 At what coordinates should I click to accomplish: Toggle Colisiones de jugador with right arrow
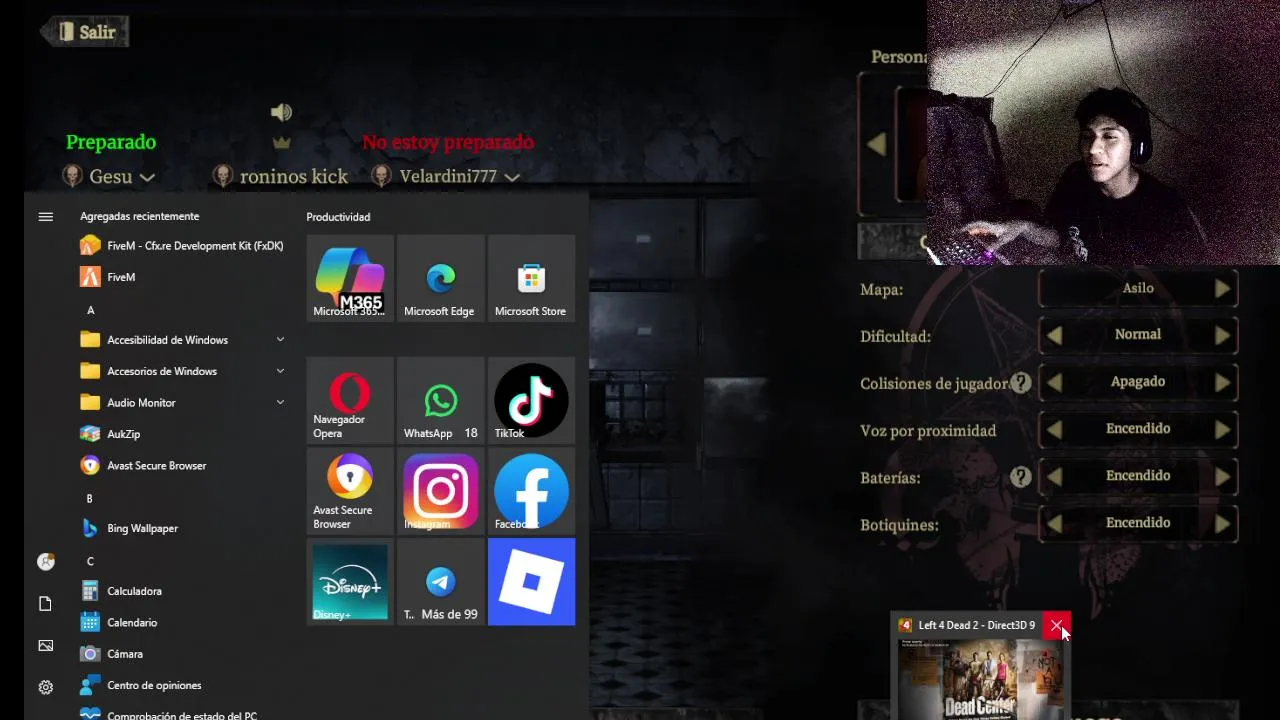coord(1222,383)
